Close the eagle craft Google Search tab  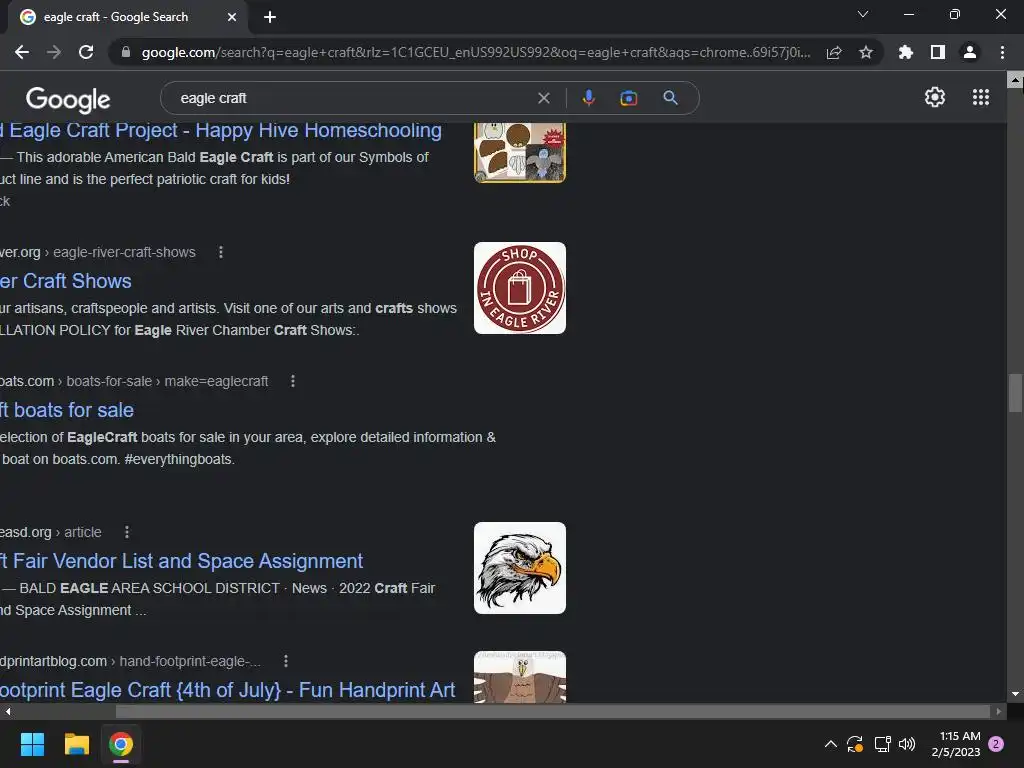pyautogui.click(x=232, y=17)
